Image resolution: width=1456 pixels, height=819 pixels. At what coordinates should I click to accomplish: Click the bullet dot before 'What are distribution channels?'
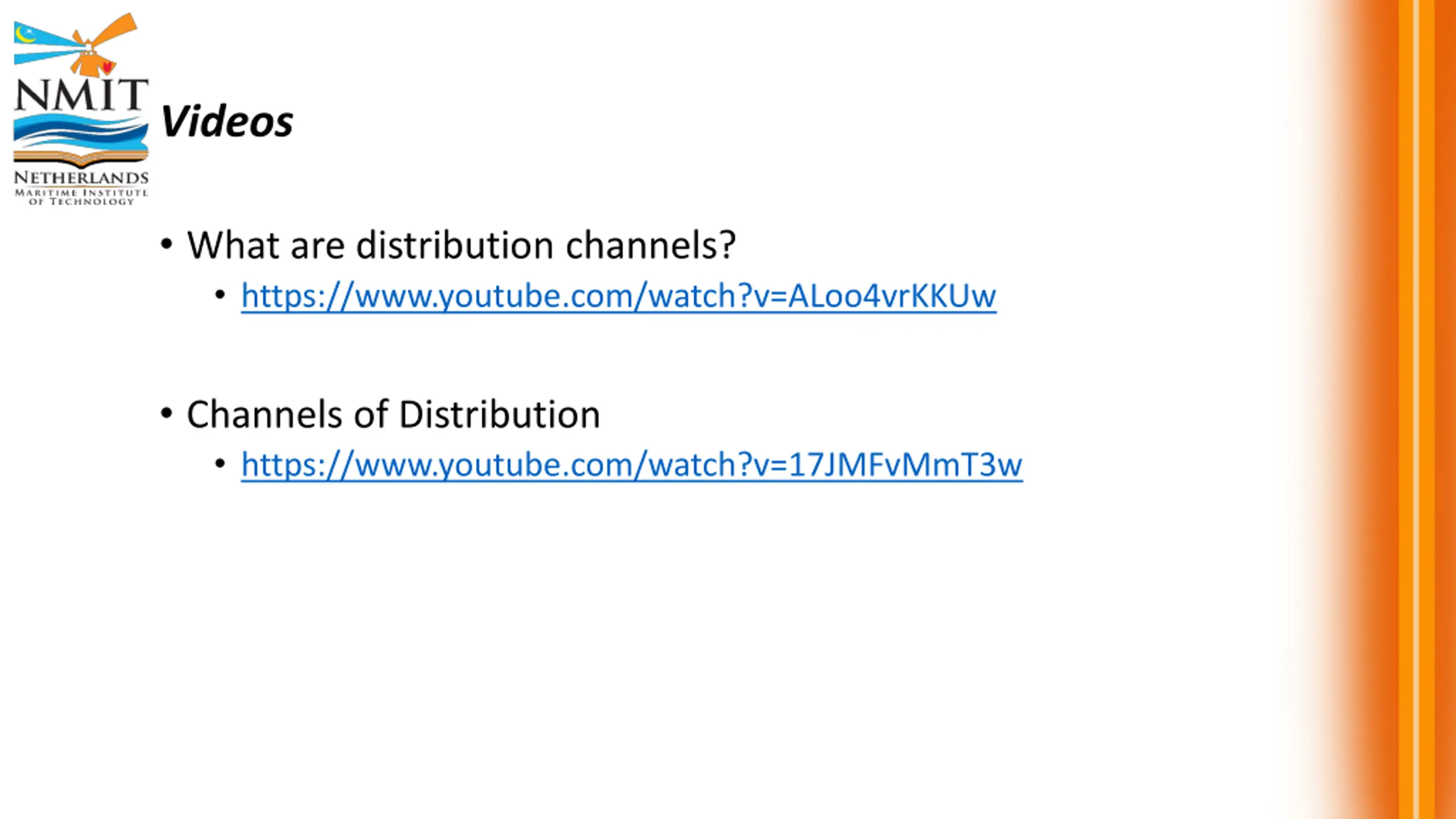point(166,245)
